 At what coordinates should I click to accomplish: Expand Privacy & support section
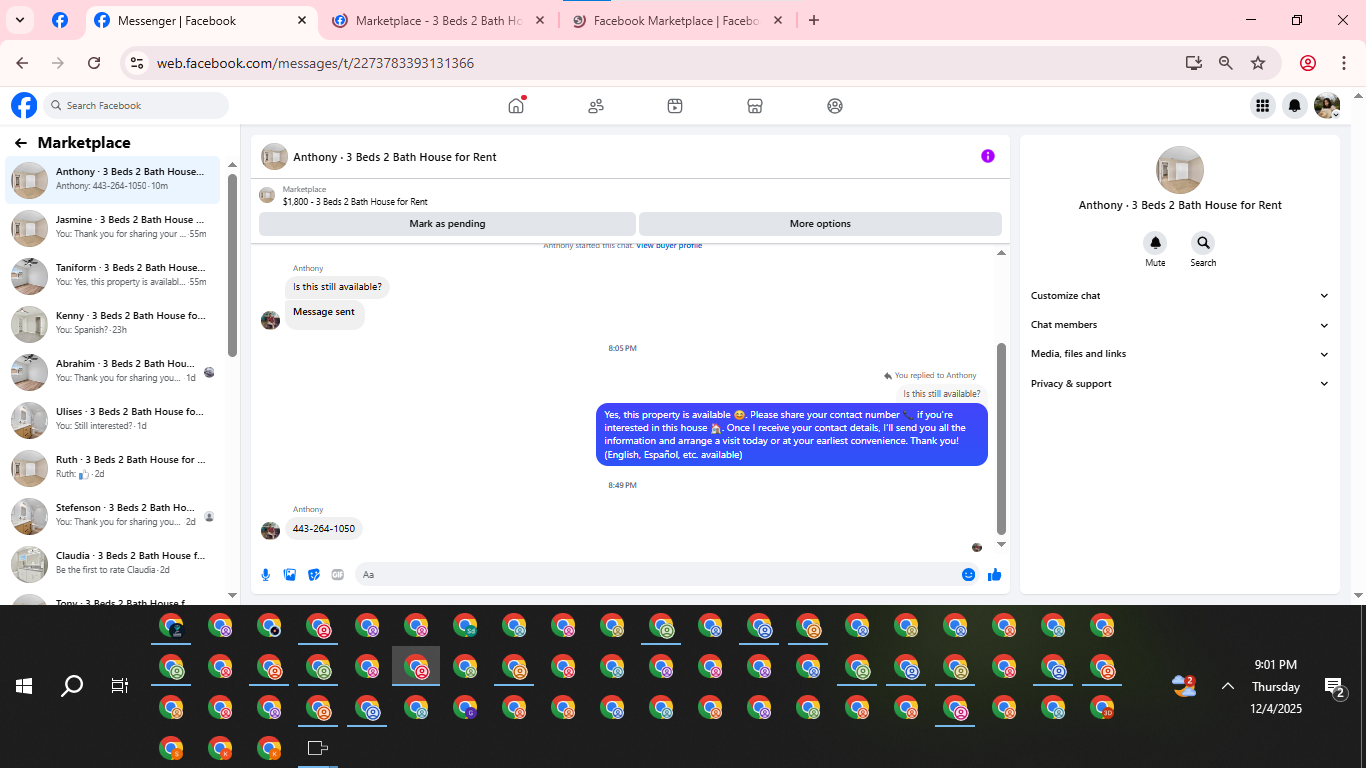coord(1180,384)
